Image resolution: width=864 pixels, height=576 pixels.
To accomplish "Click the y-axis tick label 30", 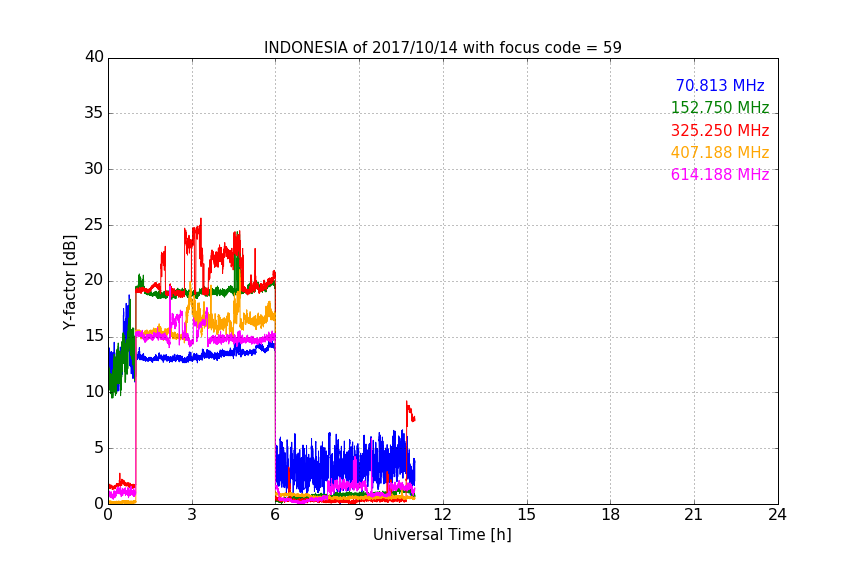I will pyautogui.click(x=94, y=169).
